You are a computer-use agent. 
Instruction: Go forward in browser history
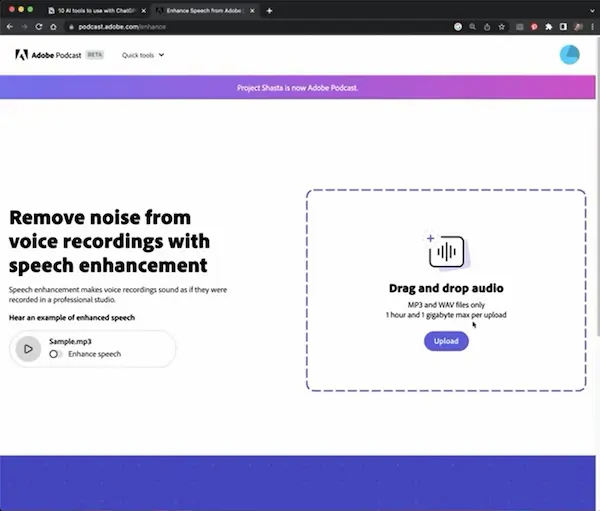tap(24, 27)
